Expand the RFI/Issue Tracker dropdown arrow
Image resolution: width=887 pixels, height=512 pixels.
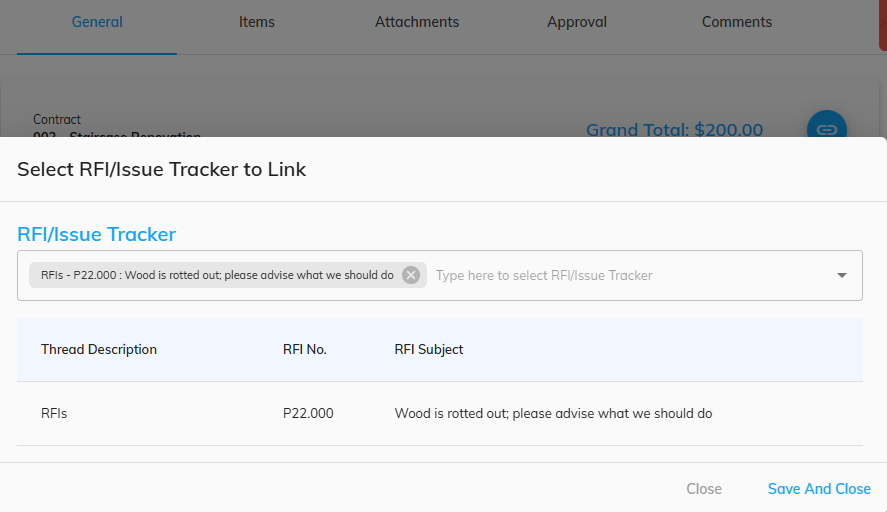click(x=842, y=276)
